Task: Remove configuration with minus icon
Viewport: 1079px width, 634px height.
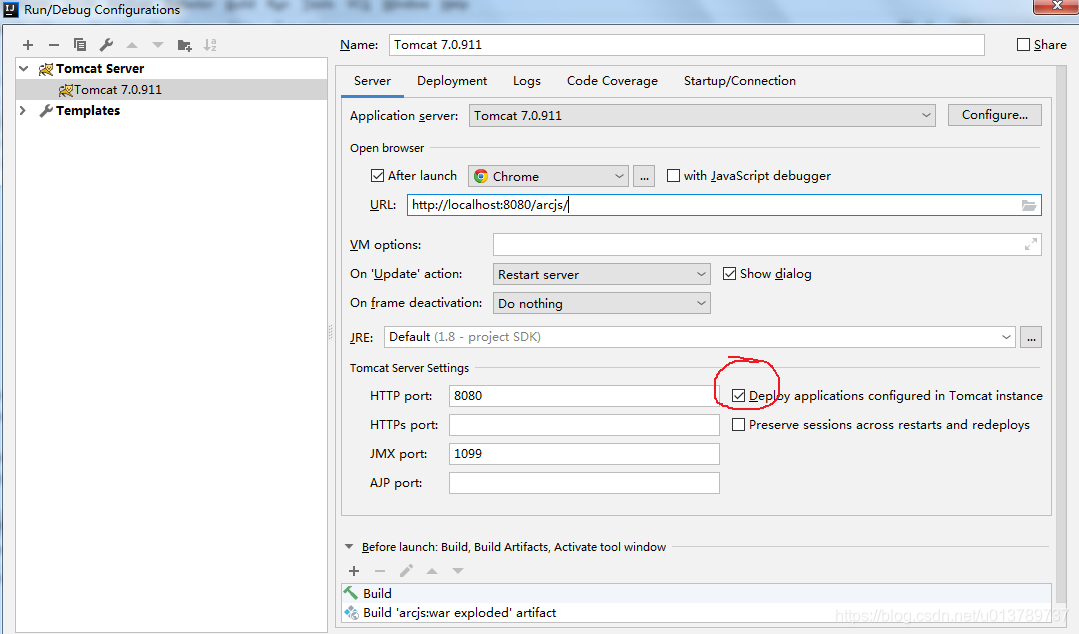Action: point(54,45)
